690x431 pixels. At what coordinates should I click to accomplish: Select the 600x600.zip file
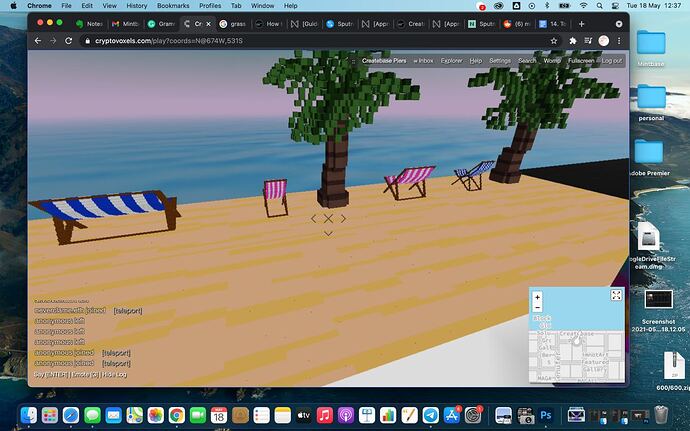674,369
